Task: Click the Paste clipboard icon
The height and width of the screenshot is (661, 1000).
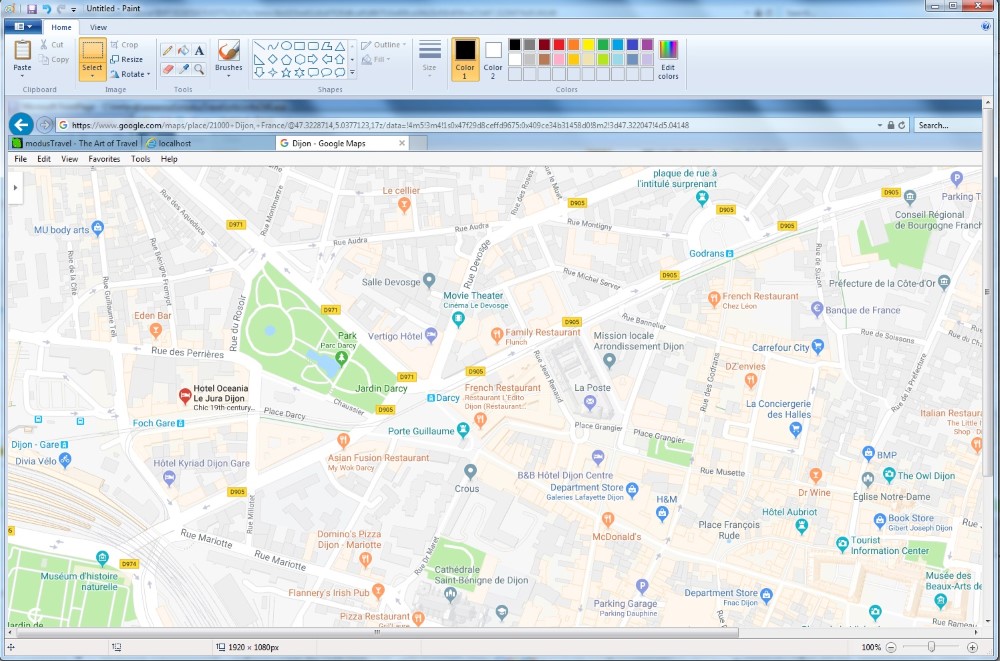Action: 22,50
